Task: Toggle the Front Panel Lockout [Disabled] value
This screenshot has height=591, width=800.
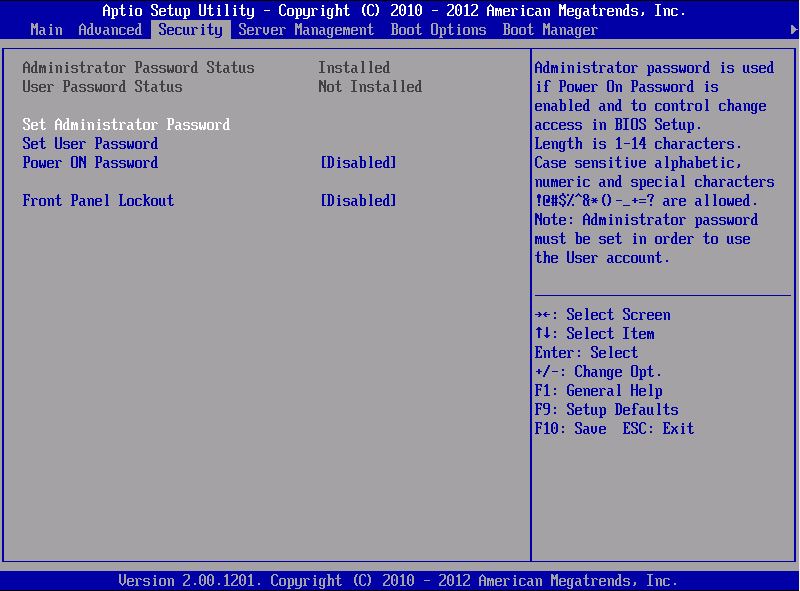Action: tap(358, 201)
